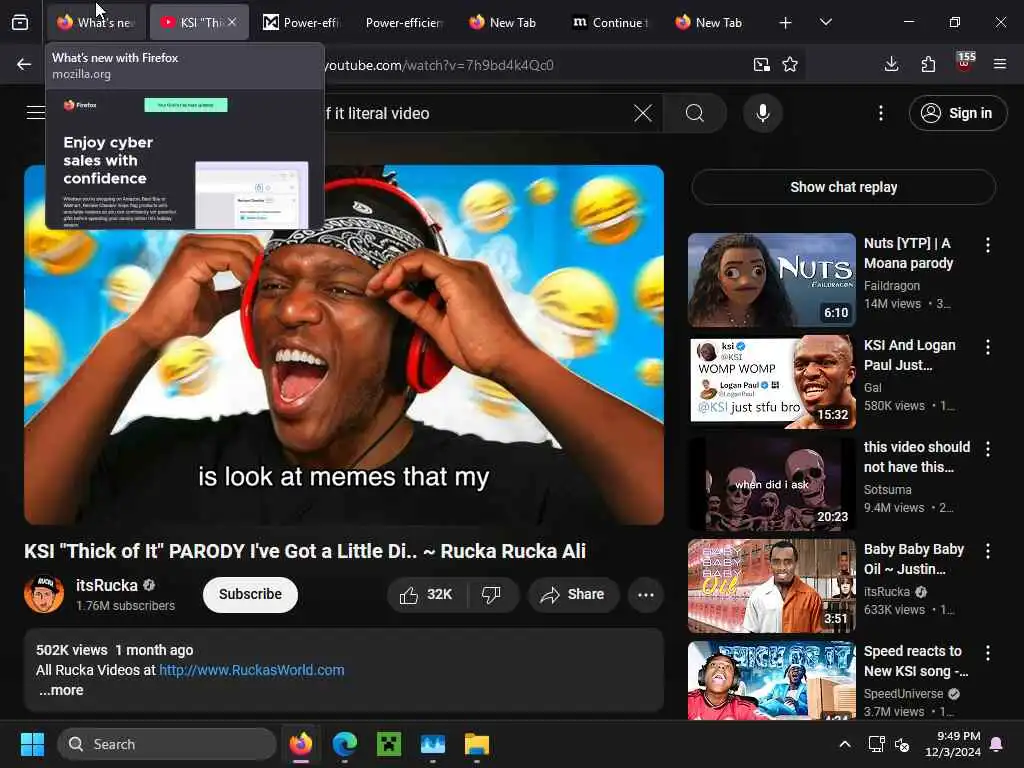Screen dimensions: 1024x768
Task: Open YouTube settings three-dot menu
Action: 880,113
